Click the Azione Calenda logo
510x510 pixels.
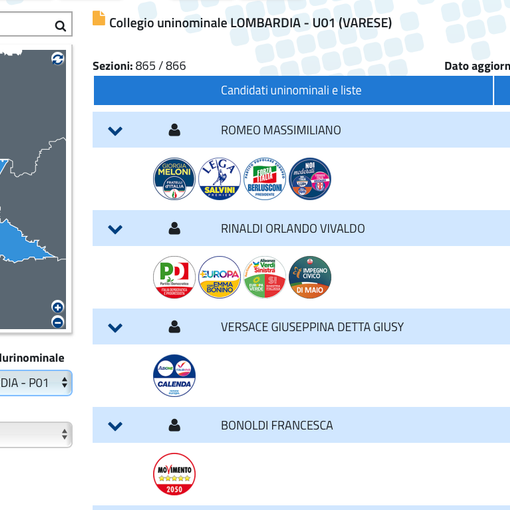coord(174,375)
